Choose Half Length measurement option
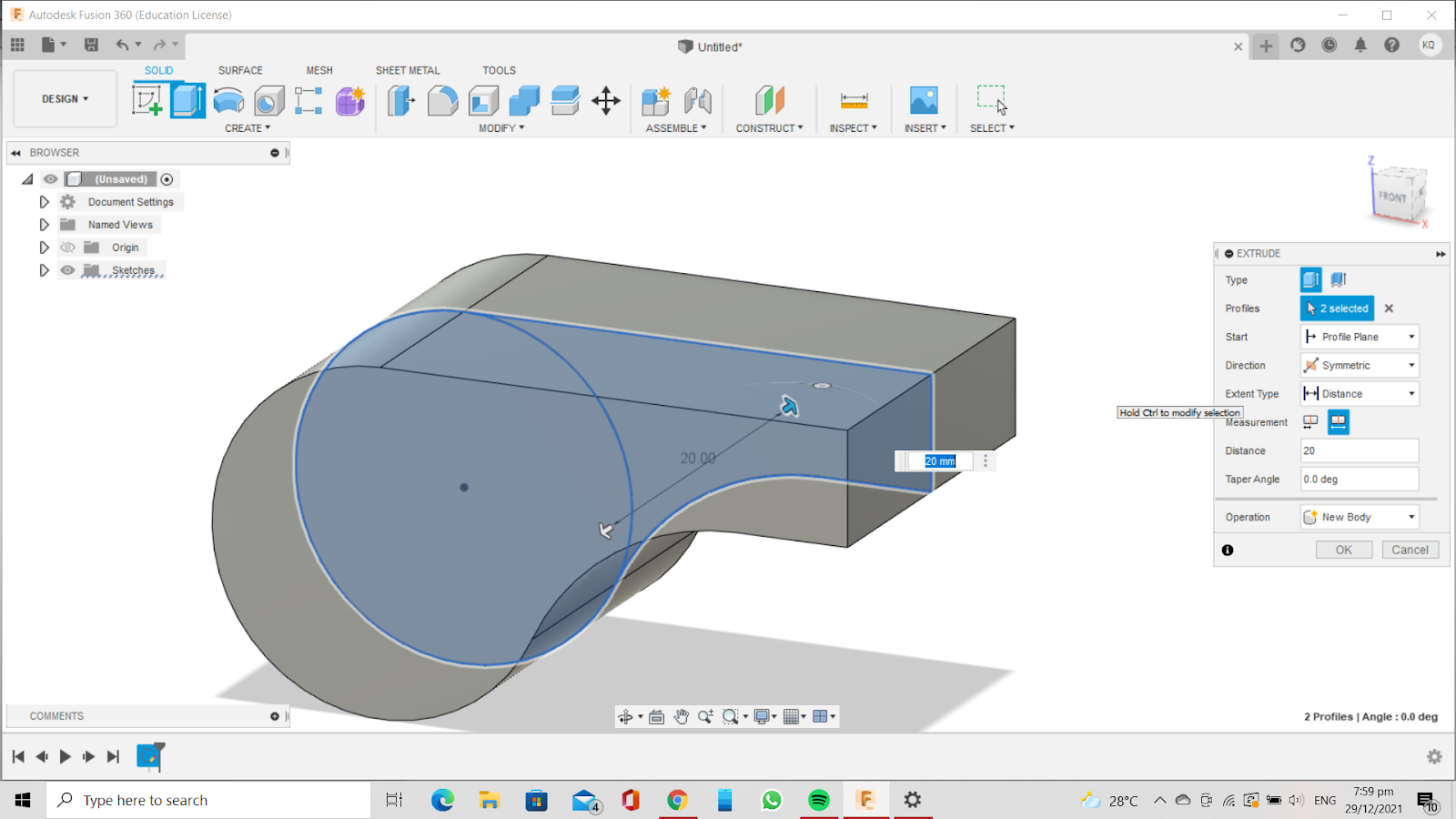Image resolution: width=1456 pixels, height=819 pixels. tap(1310, 421)
